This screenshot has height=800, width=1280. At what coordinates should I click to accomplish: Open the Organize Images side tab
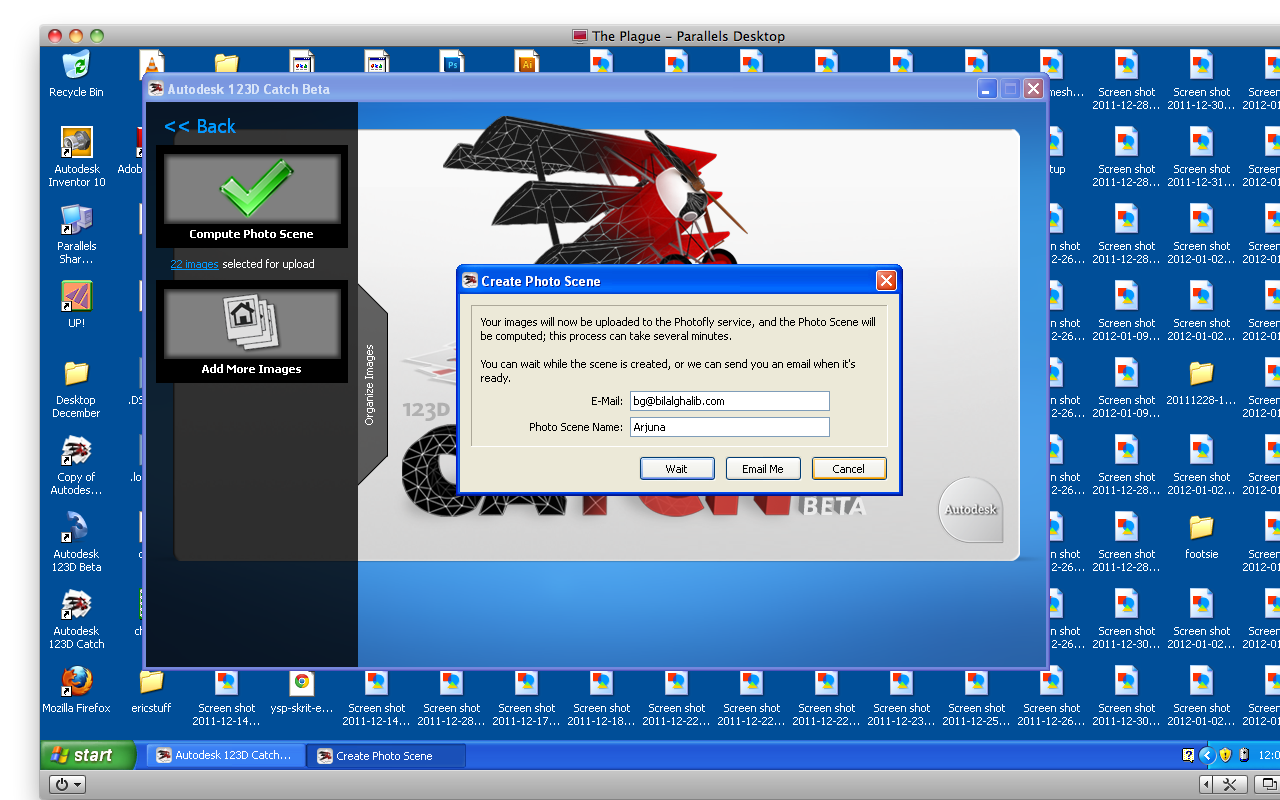(x=371, y=385)
